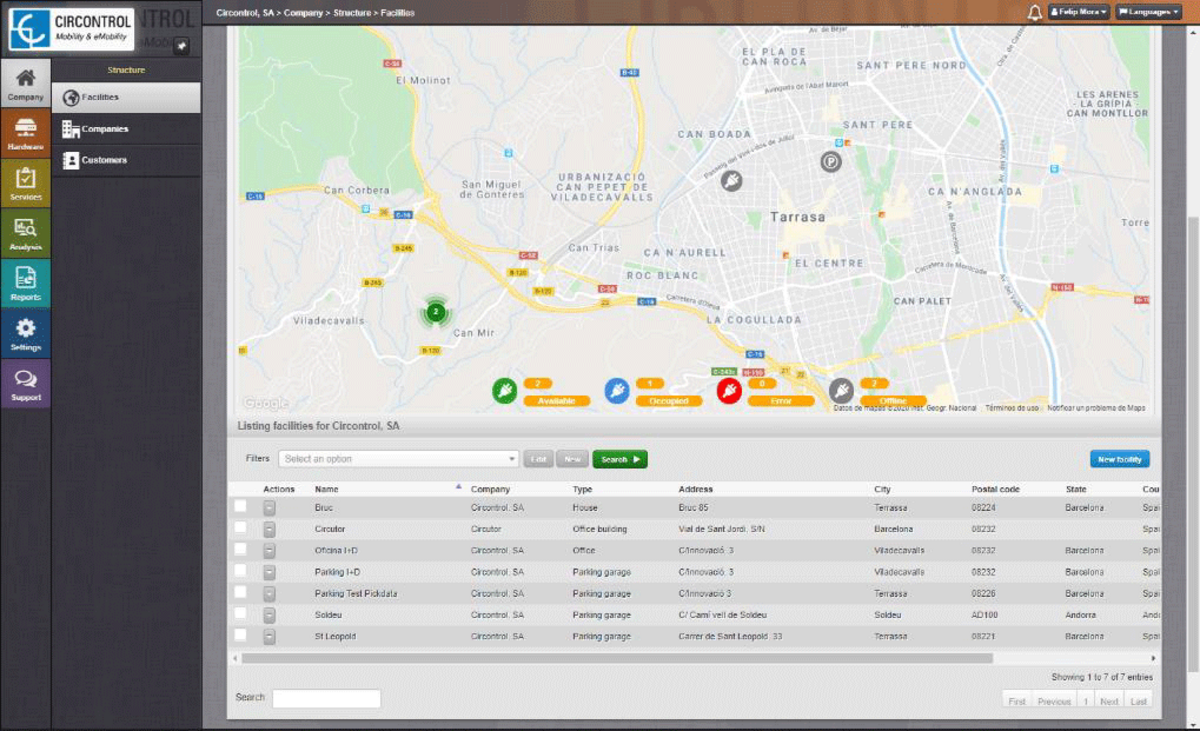Tick the checkbox for Parking Test Pickdata row
The width and height of the screenshot is (1200, 731).
[x=240, y=592]
